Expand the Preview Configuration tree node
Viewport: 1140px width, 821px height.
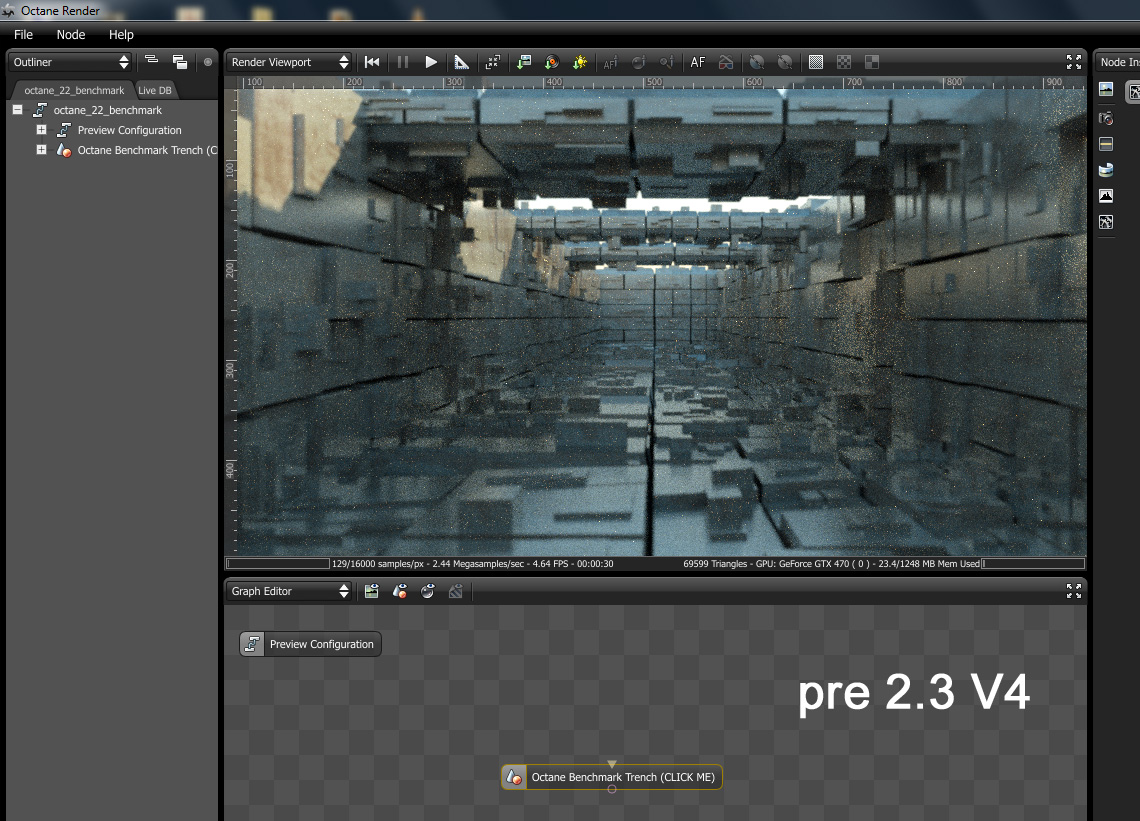coord(41,129)
